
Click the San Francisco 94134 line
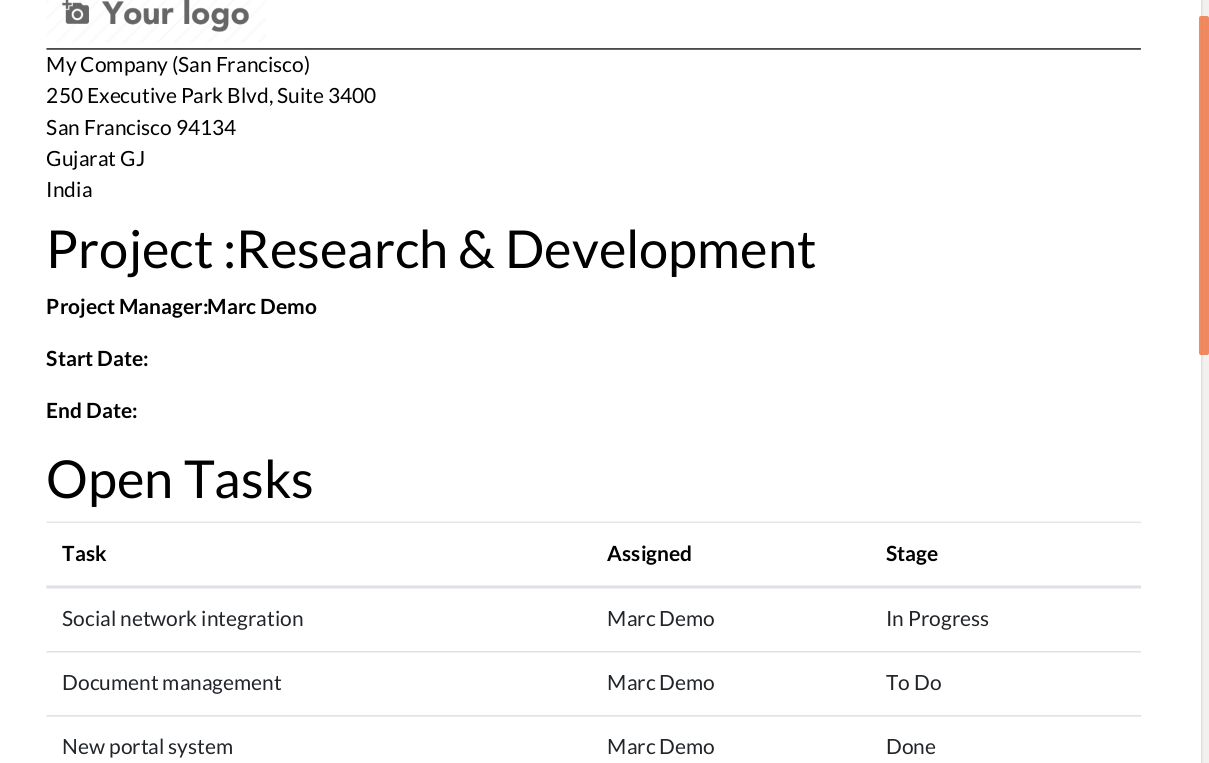tap(141, 128)
